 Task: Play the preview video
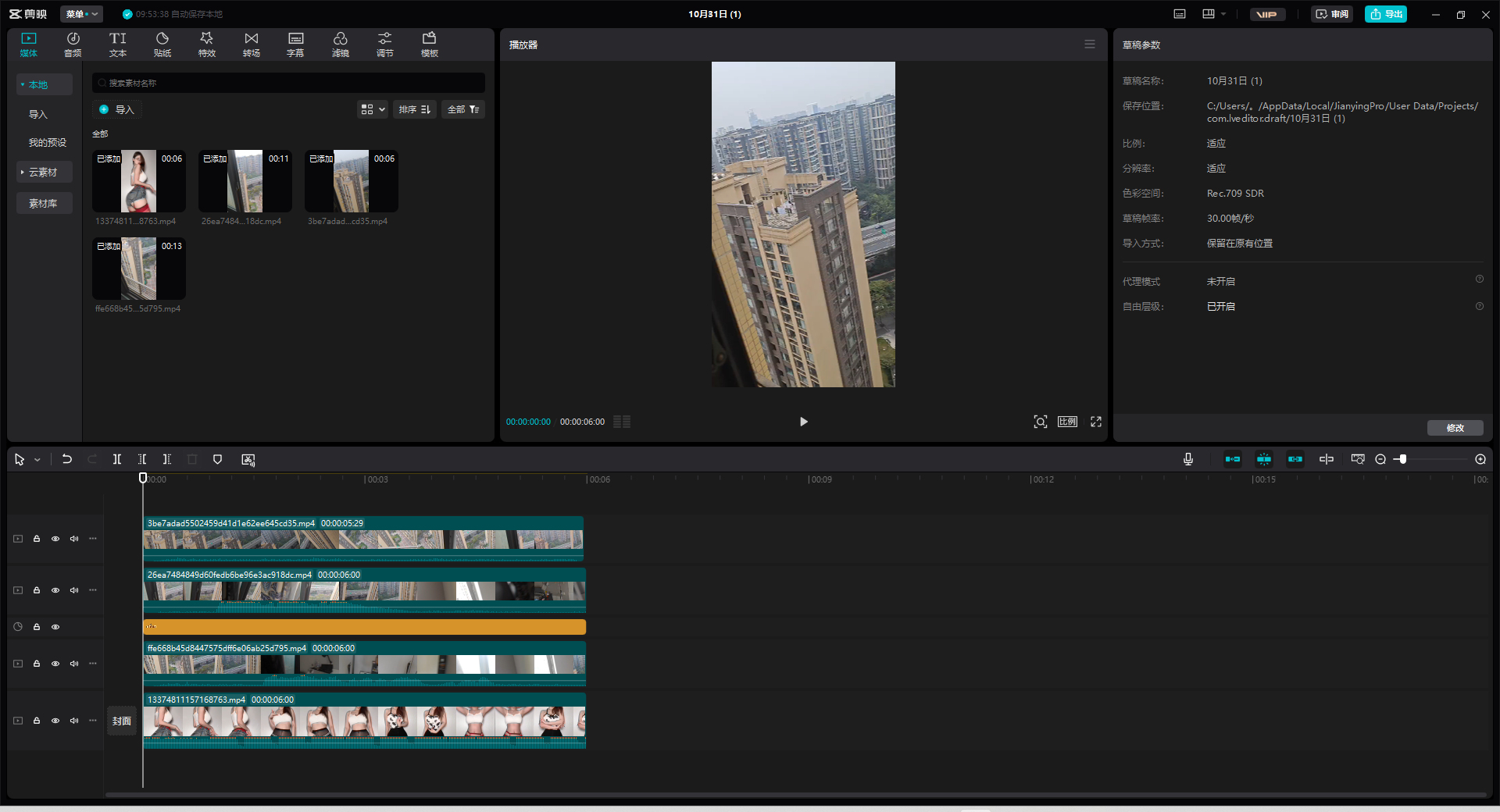803,422
